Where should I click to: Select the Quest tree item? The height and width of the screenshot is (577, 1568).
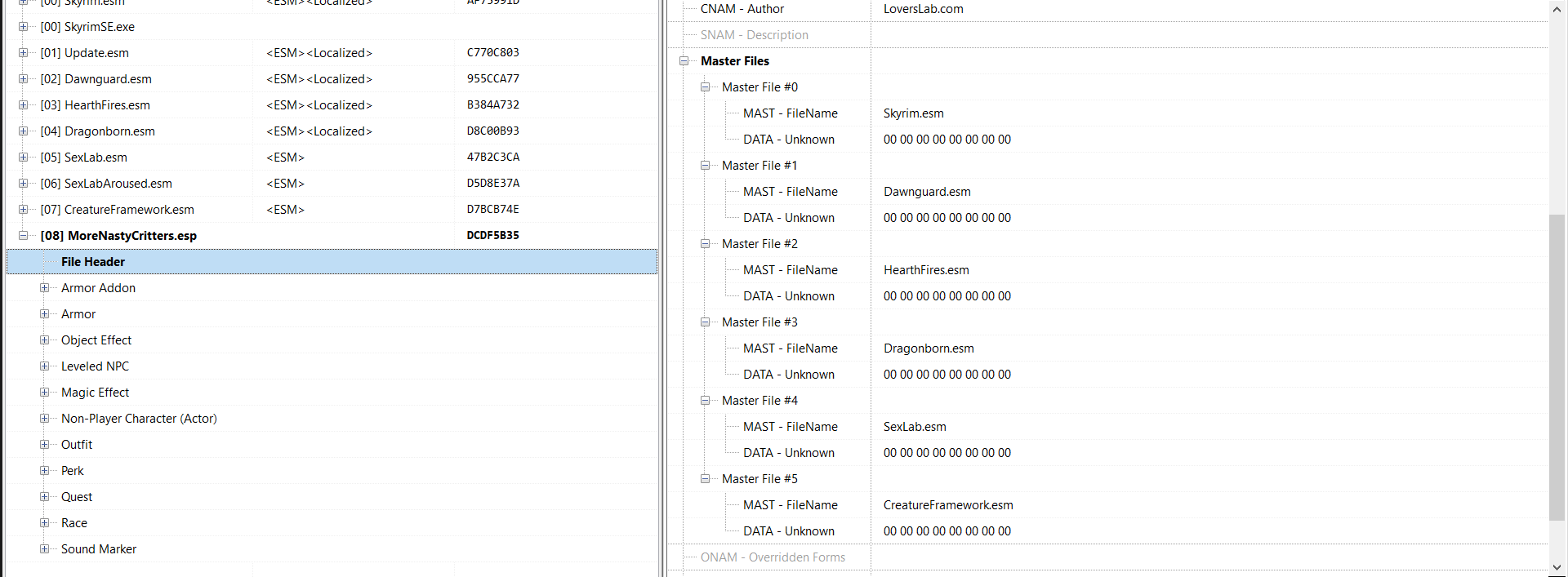click(77, 497)
